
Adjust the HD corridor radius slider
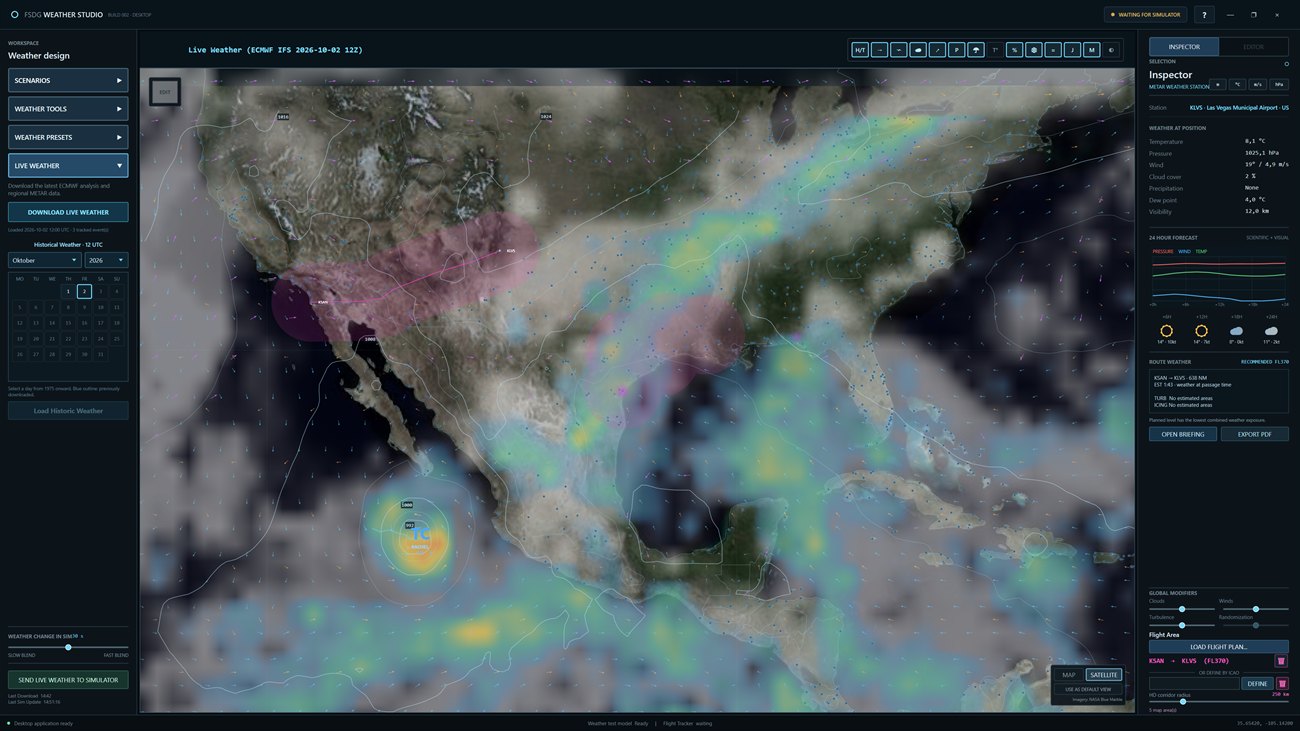[x=1219, y=701]
